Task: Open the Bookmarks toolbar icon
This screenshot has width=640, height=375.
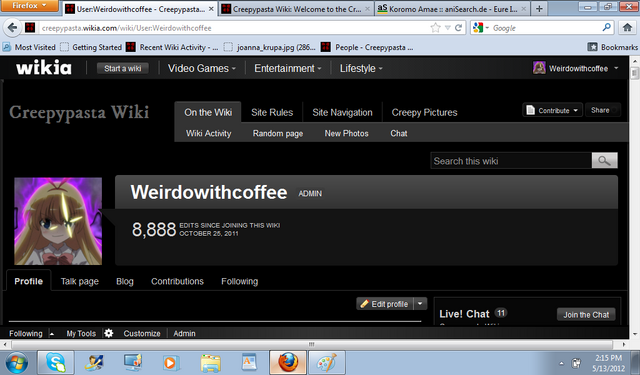Action: point(592,47)
